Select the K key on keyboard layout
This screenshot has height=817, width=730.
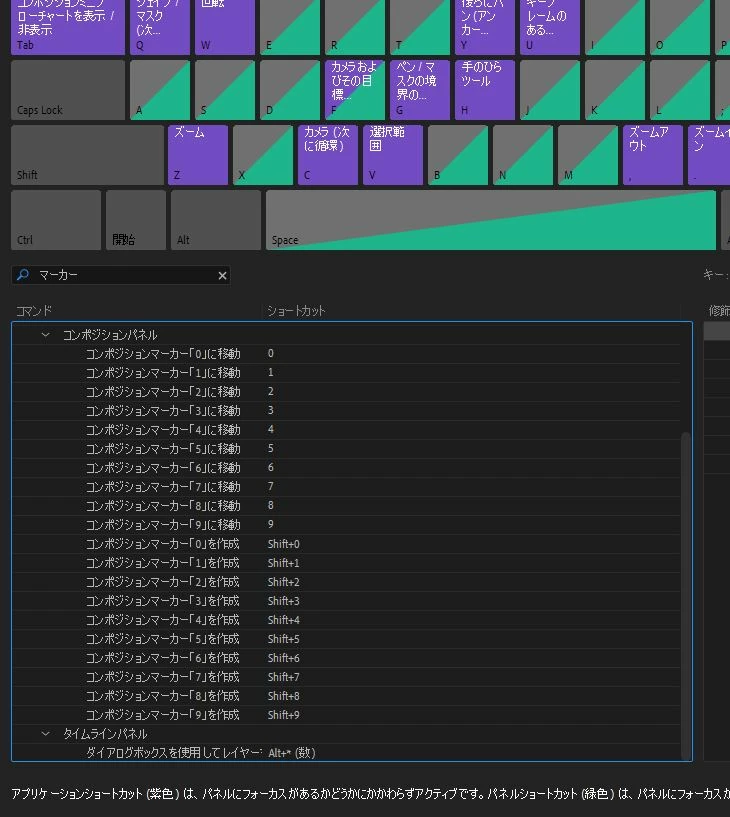[615, 90]
